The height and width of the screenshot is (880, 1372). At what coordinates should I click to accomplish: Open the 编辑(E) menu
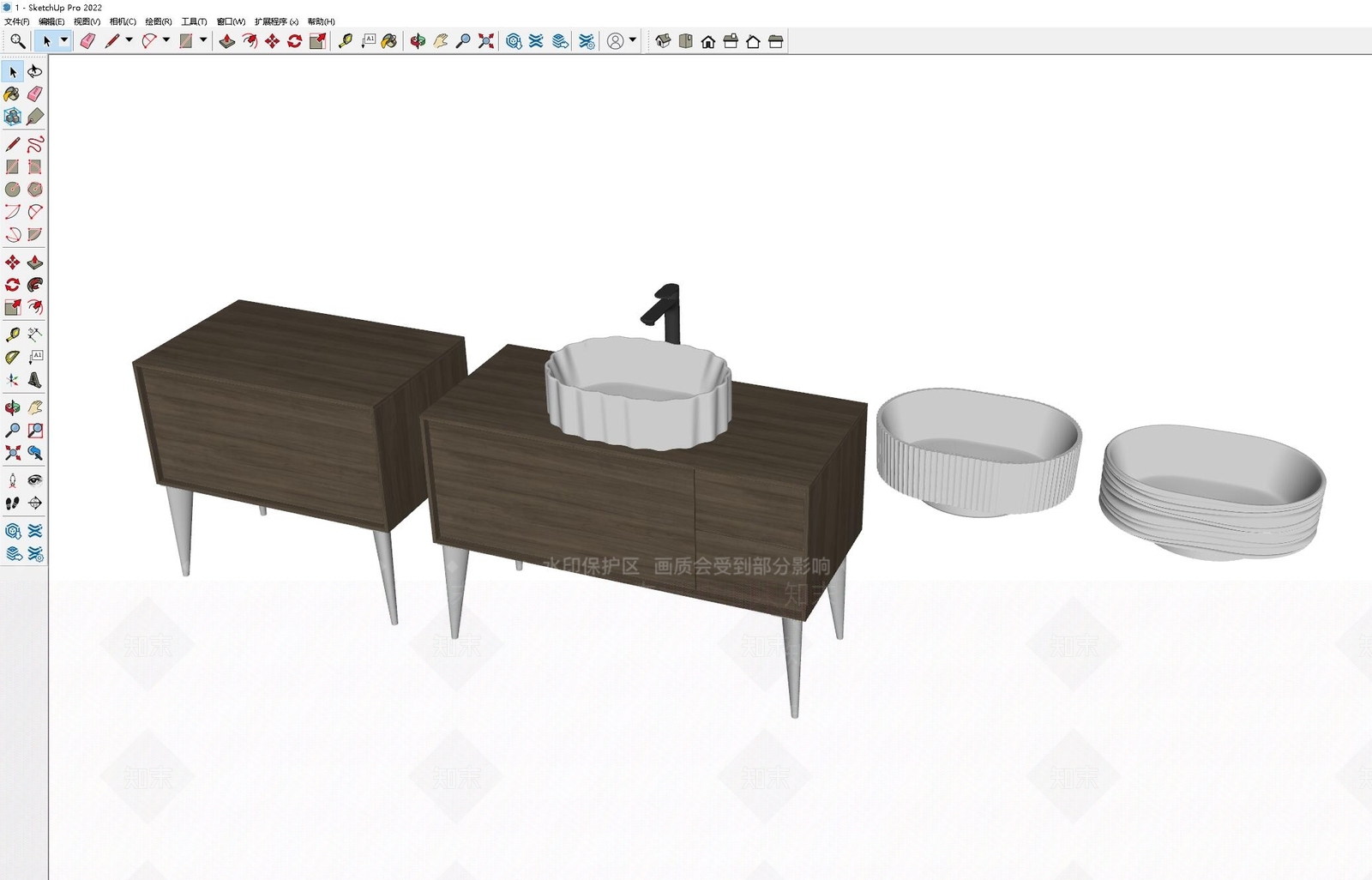pos(51,21)
